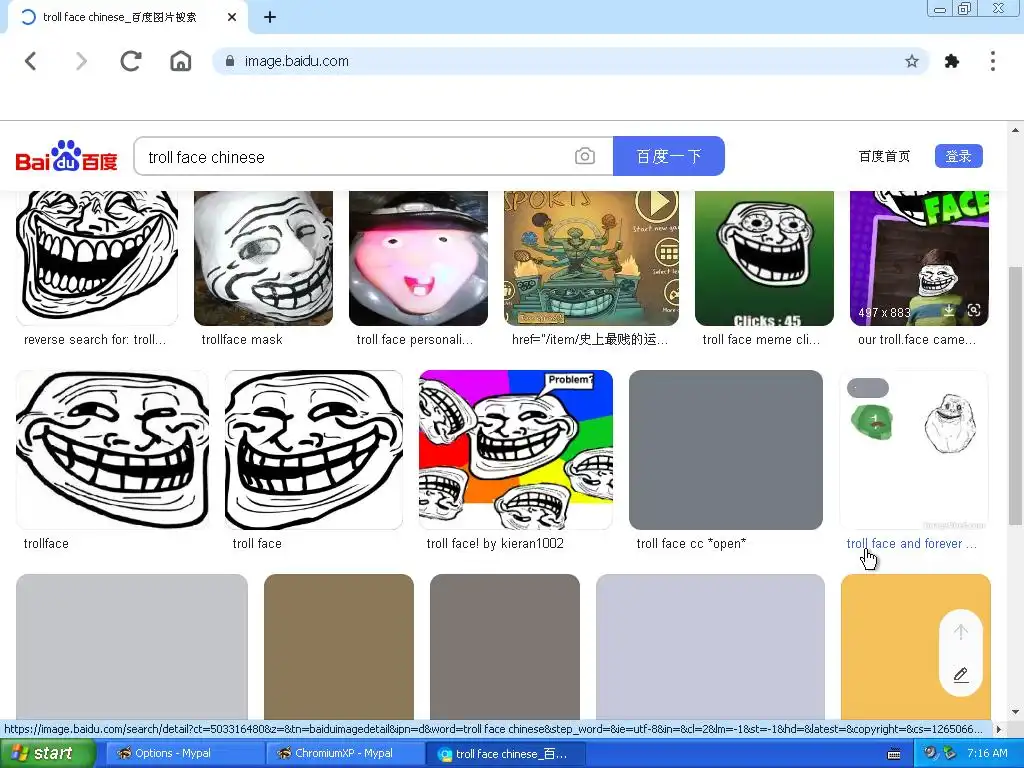Click the caption reverse search for: troll...
This screenshot has width=1024, height=768.
[95, 340]
